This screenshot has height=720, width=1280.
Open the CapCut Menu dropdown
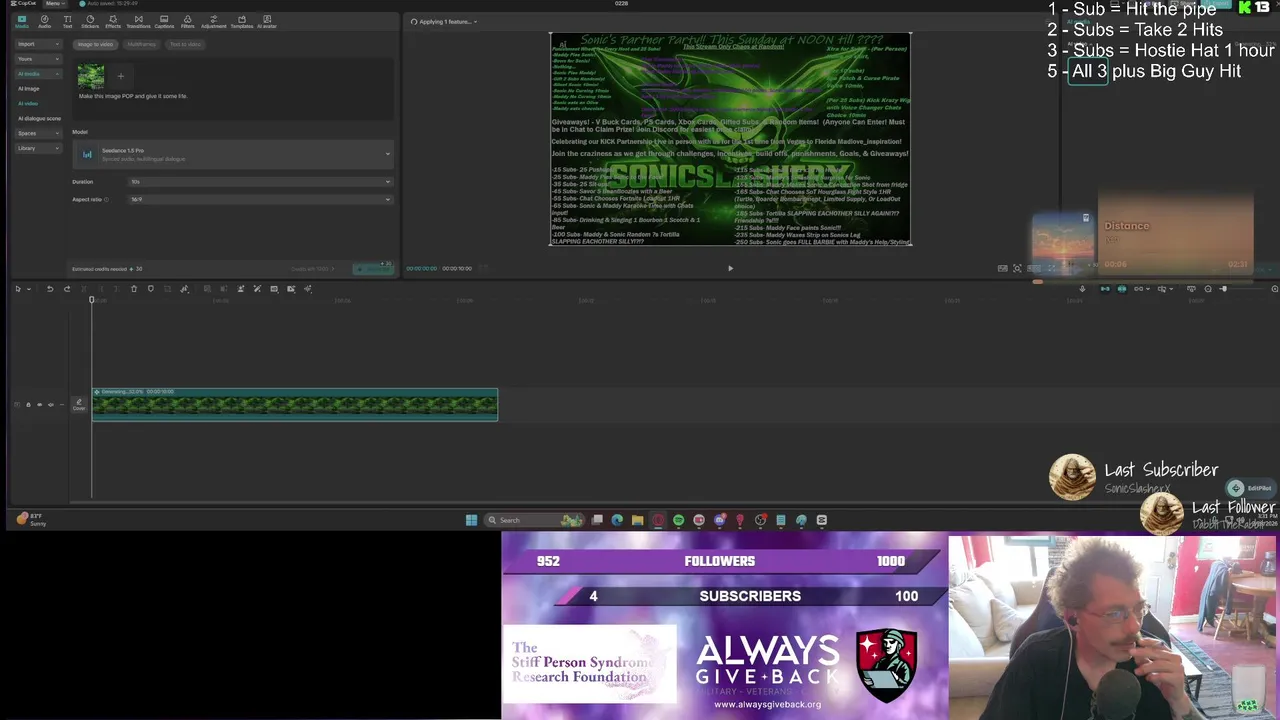[53, 4]
